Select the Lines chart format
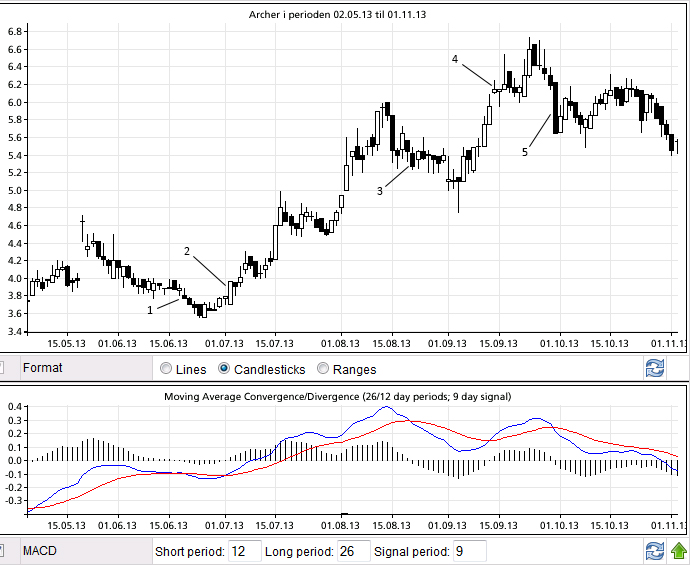This screenshot has width=690, height=565. click(166, 369)
